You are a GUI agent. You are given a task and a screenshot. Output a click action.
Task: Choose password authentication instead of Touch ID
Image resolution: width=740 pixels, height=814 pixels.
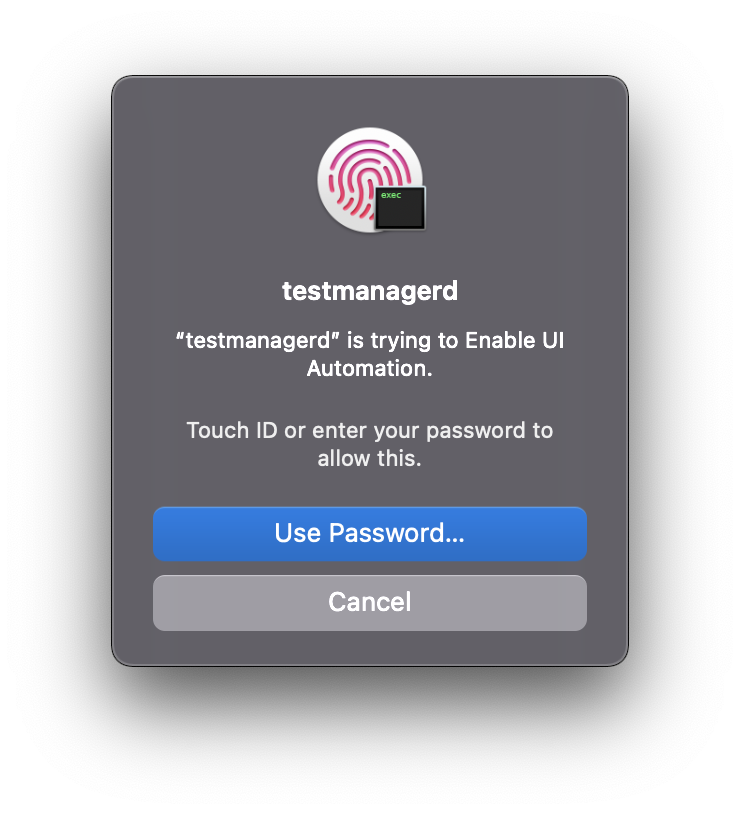click(x=370, y=534)
